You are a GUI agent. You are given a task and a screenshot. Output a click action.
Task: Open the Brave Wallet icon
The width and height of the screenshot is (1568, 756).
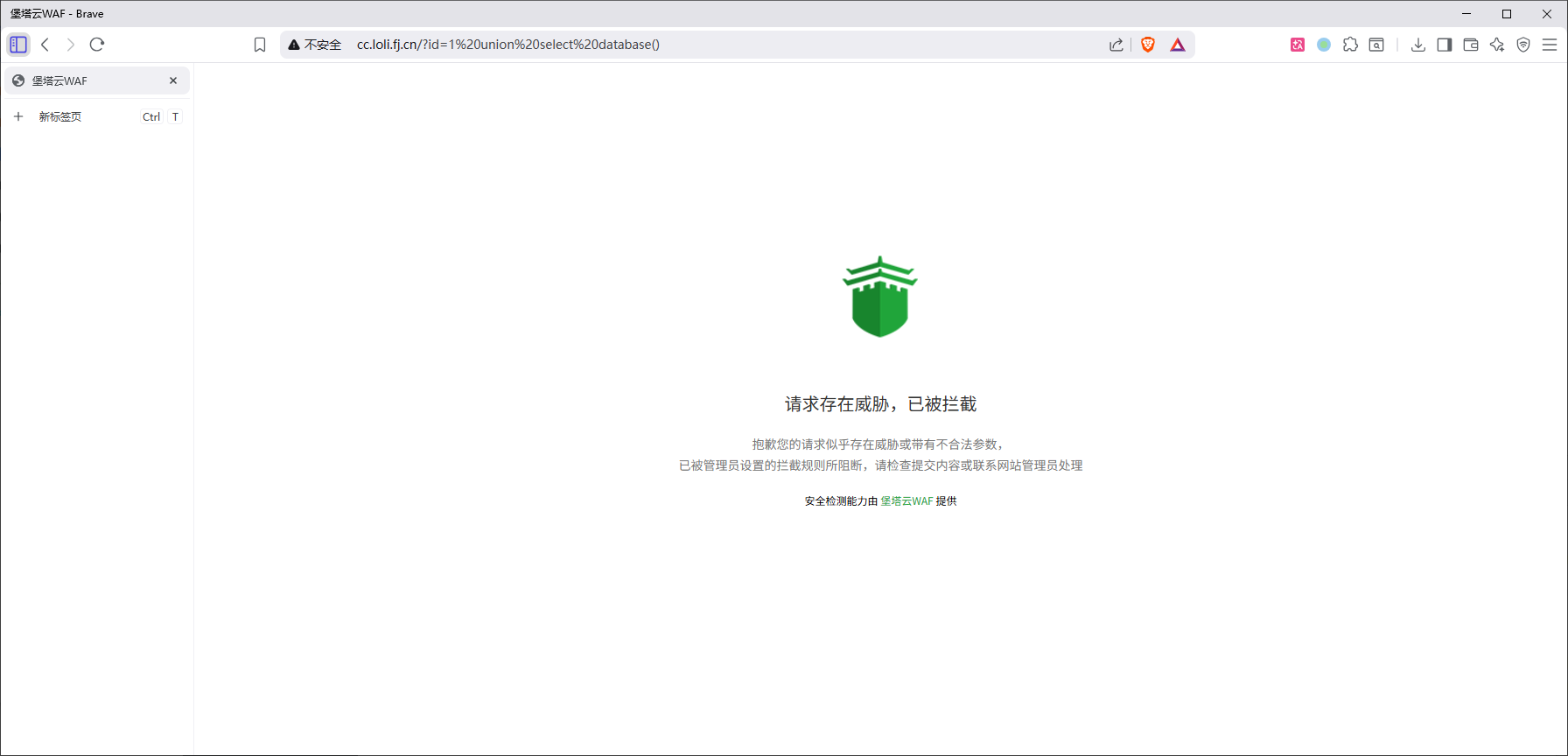click(x=1471, y=45)
